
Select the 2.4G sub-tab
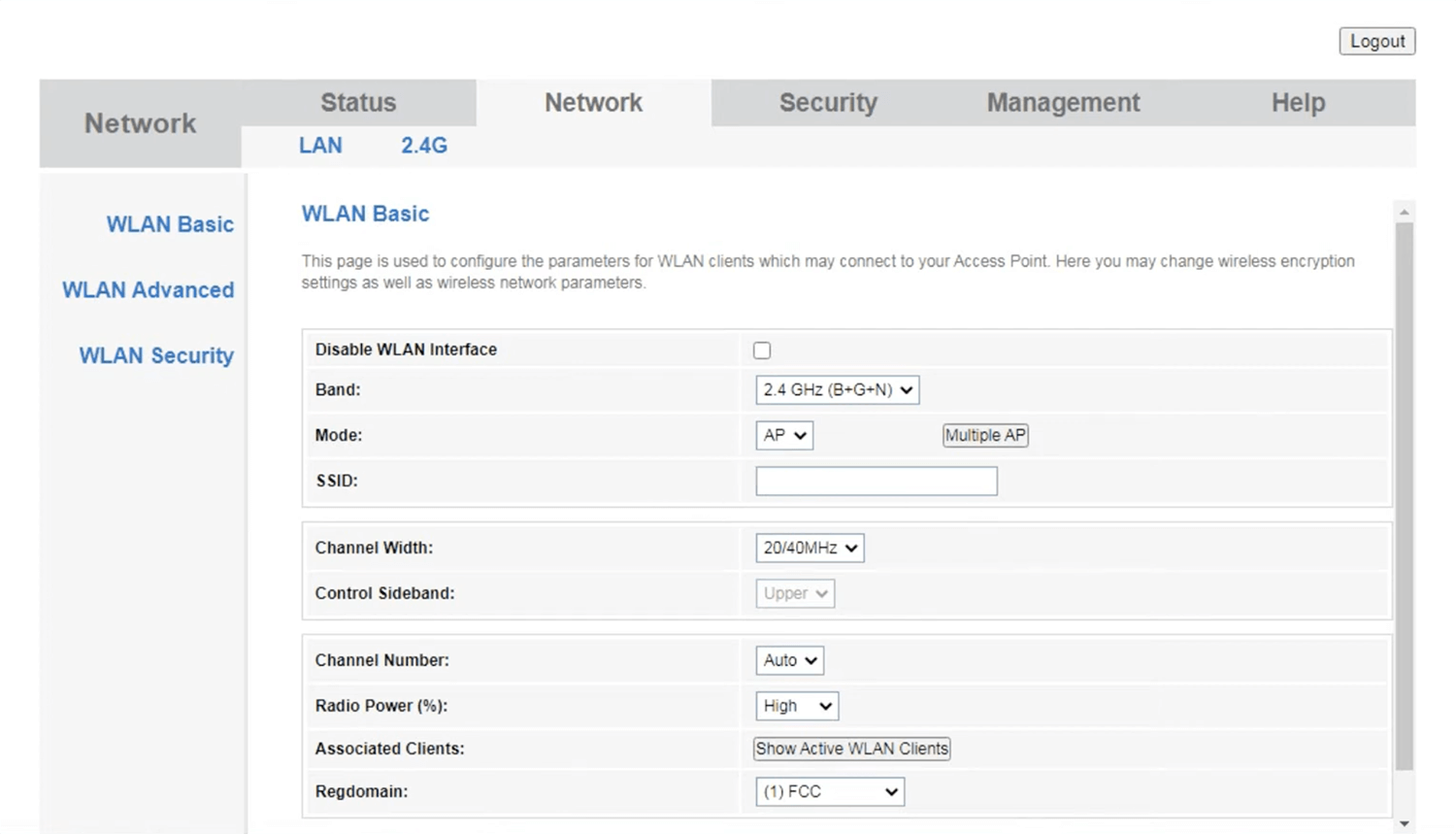tap(424, 146)
